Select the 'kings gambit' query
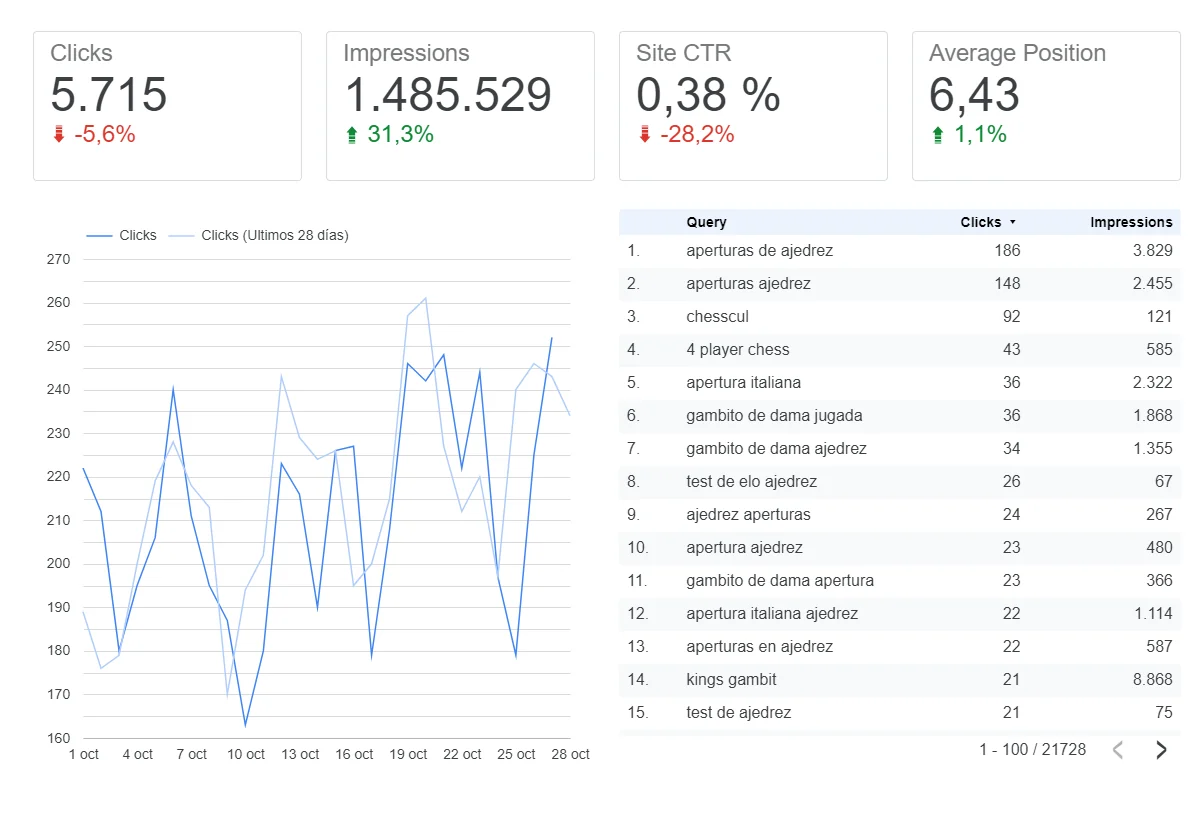The height and width of the screenshot is (830, 1200). coord(731,680)
